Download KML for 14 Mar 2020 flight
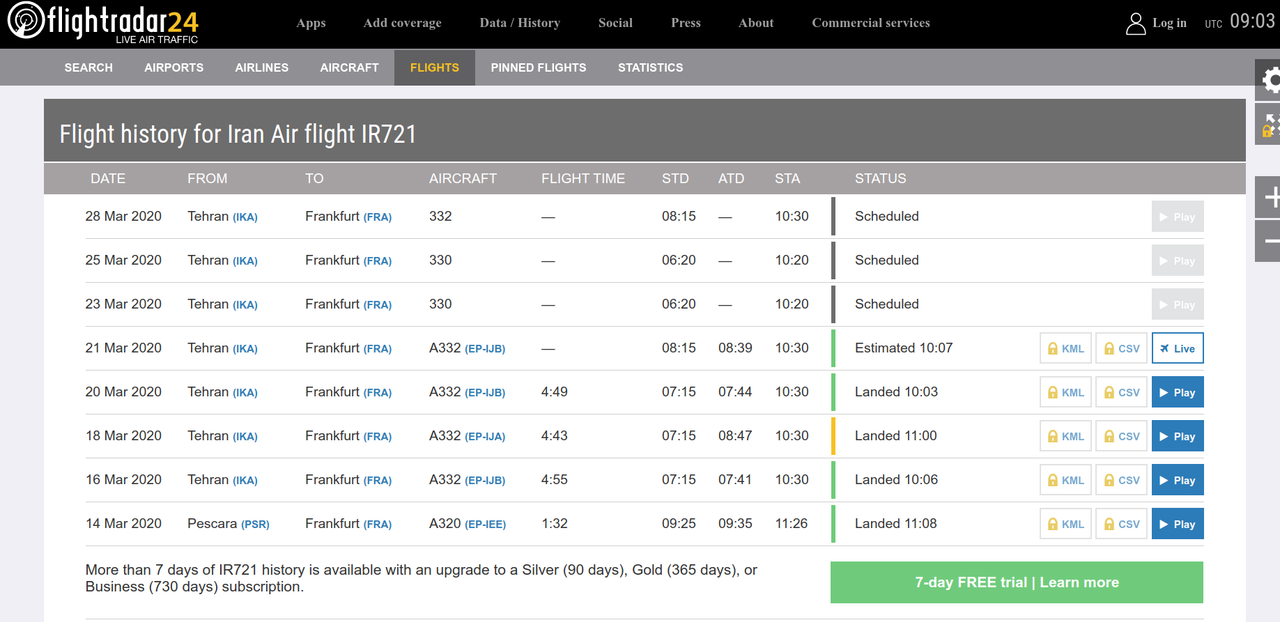Viewport: 1280px width, 622px height. 1066,524
